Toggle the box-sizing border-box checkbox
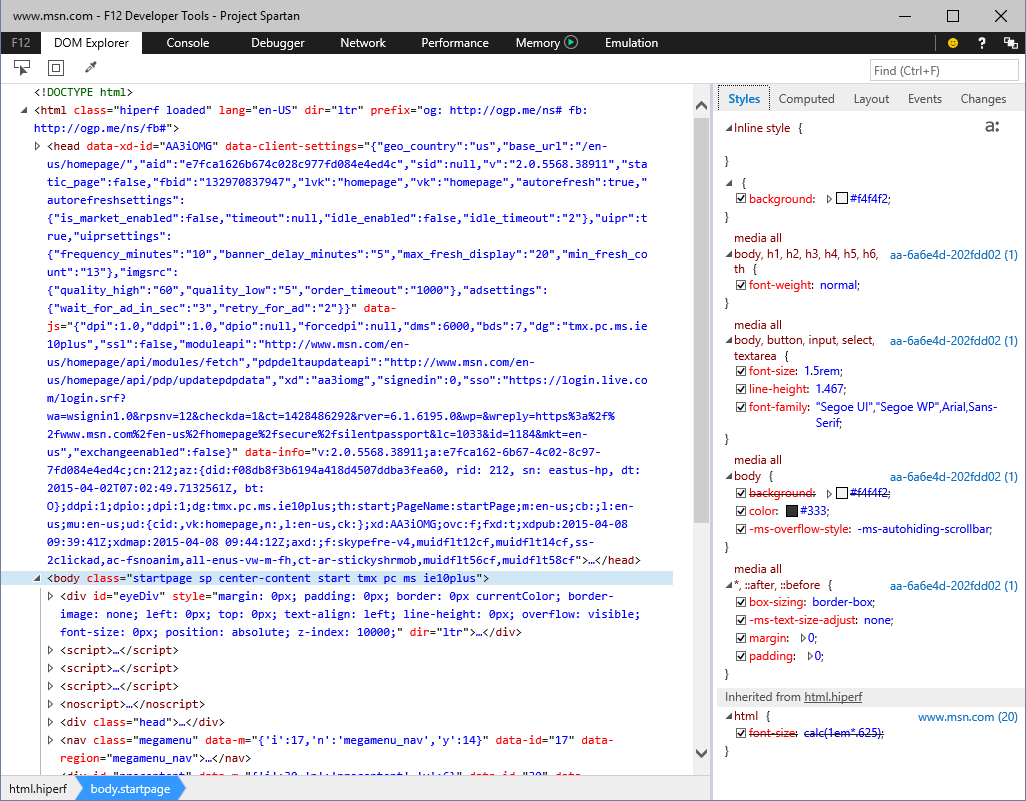Viewport: 1026px width, 801px height. (741, 602)
